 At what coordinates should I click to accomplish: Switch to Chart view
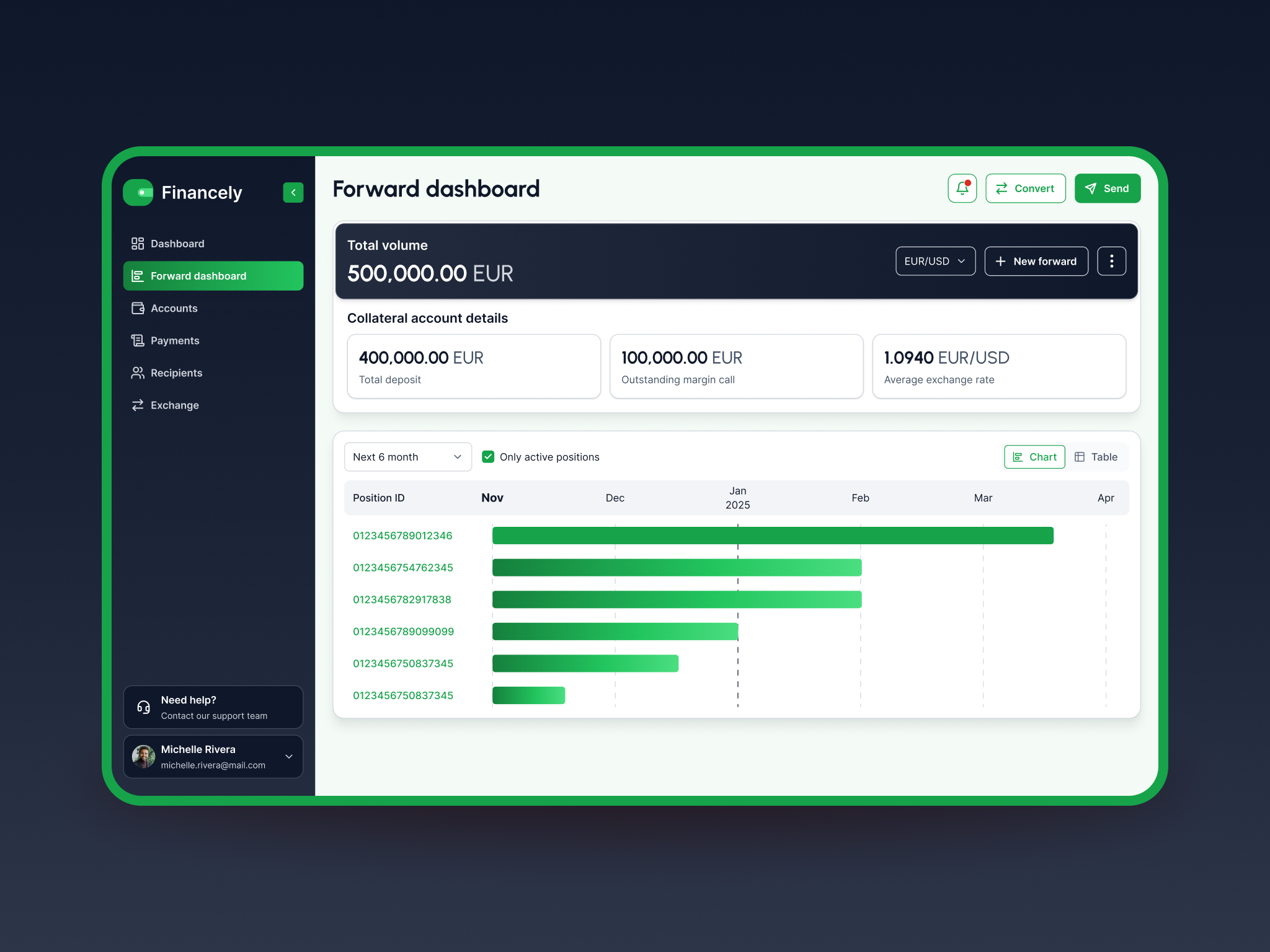click(x=1034, y=456)
